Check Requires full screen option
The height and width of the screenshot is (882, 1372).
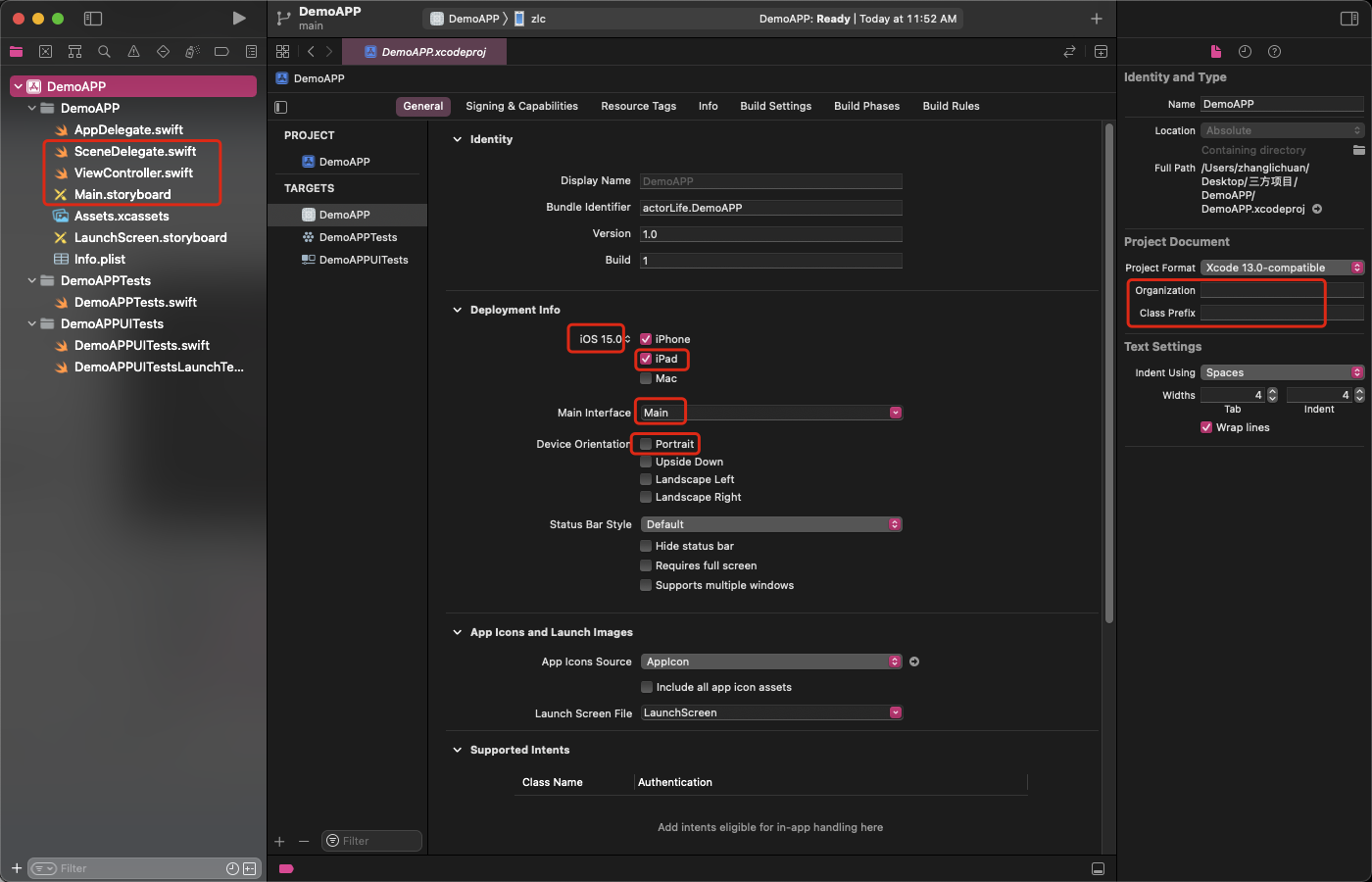(646, 565)
